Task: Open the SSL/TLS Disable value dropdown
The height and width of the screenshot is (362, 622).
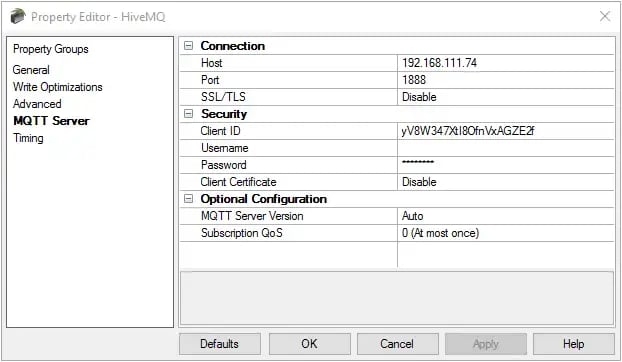Action: 505,97
